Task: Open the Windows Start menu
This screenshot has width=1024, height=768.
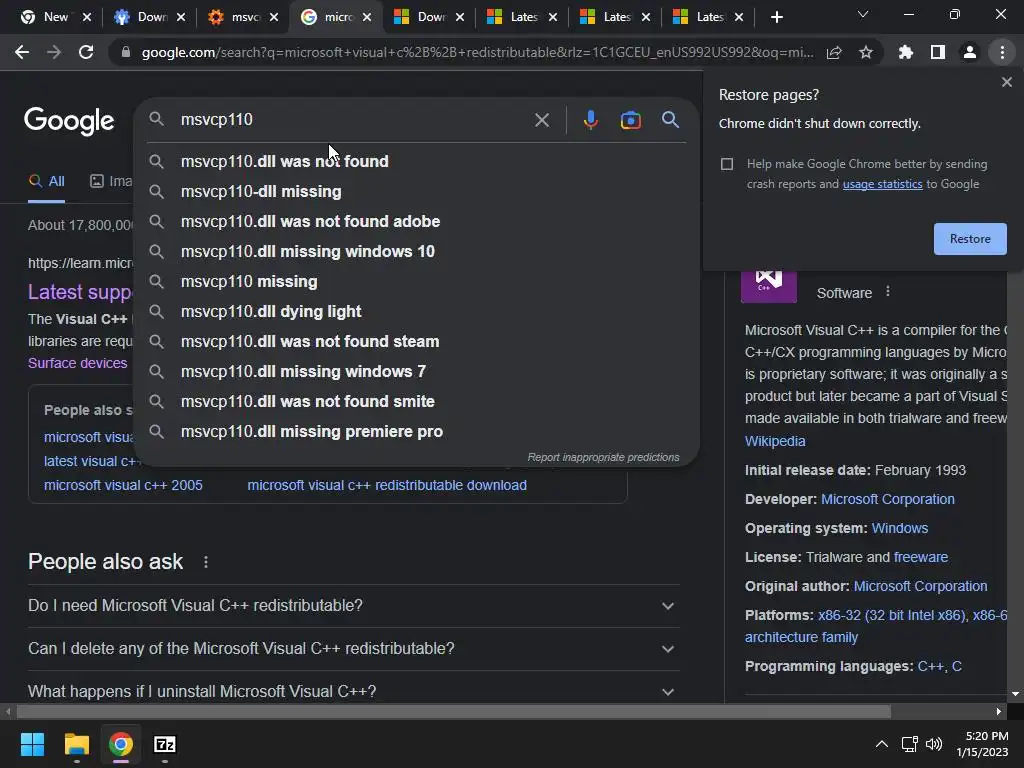Action: click(32, 744)
